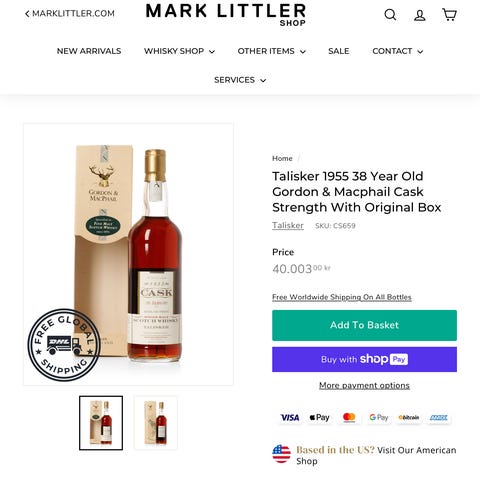Click the Add To Basket button
The image size is (480, 480).
[364, 325]
